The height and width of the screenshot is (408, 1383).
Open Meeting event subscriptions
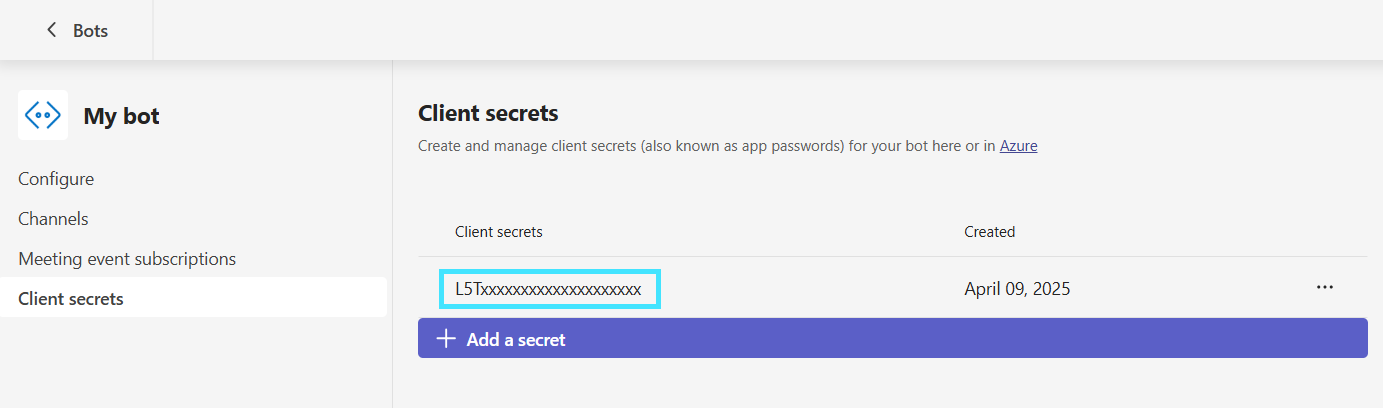point(127,259)
